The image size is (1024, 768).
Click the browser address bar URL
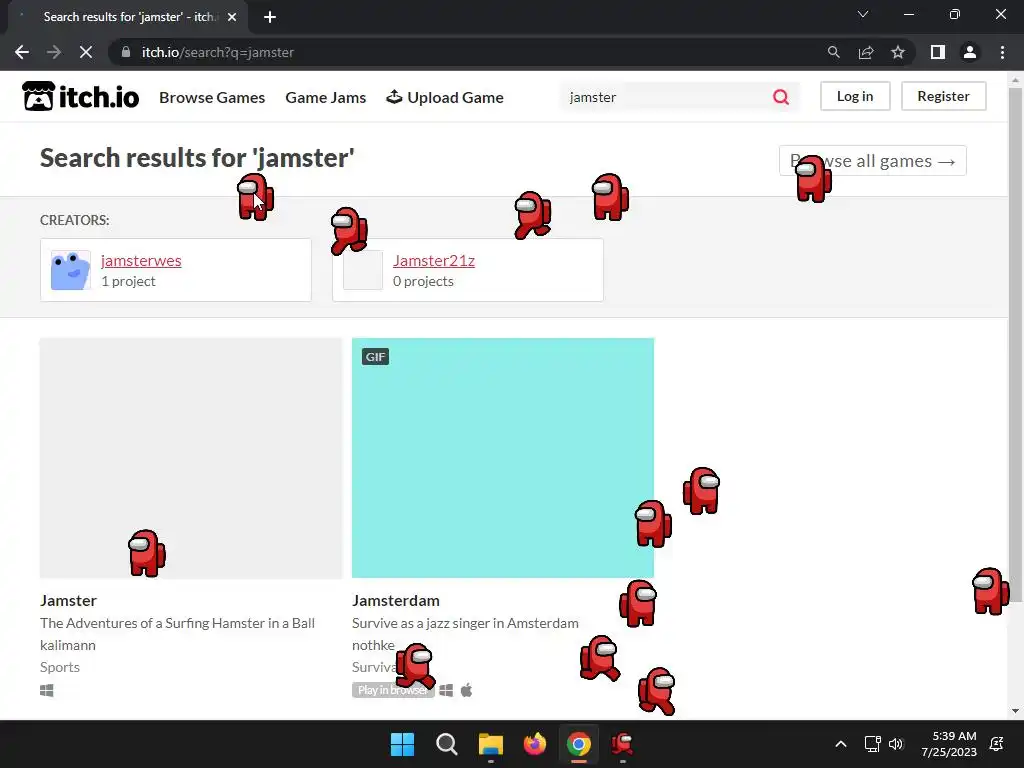click(x=217, y=52)
